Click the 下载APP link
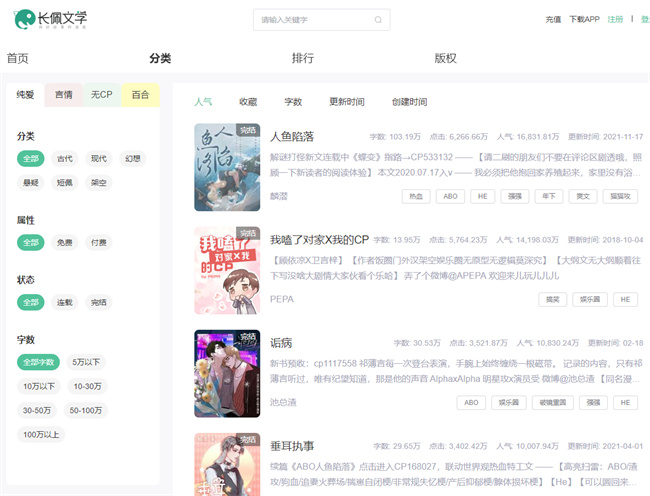The image size is (650, 496). point(584,19)
